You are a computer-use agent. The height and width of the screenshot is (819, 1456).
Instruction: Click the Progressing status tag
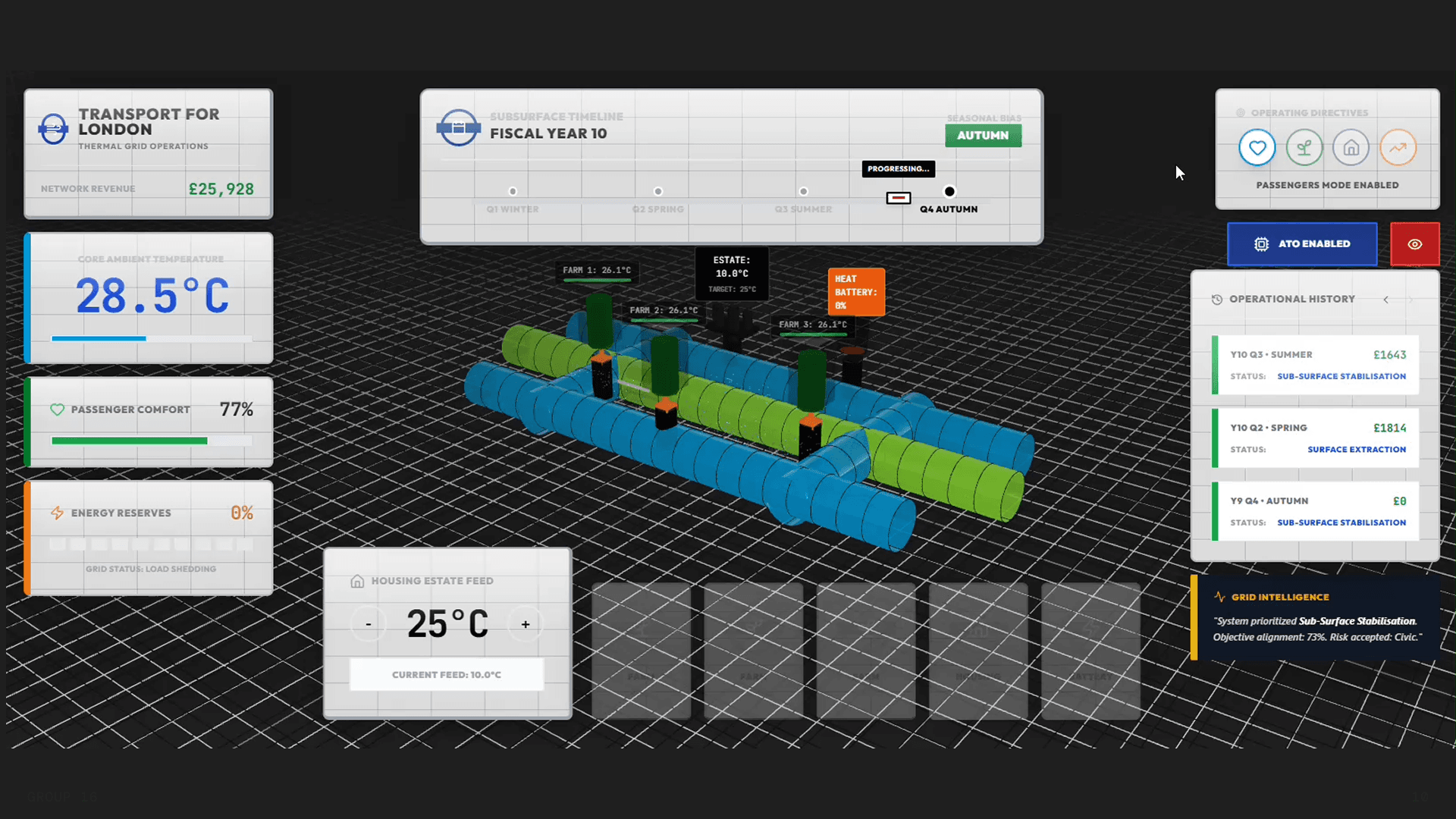899,169
